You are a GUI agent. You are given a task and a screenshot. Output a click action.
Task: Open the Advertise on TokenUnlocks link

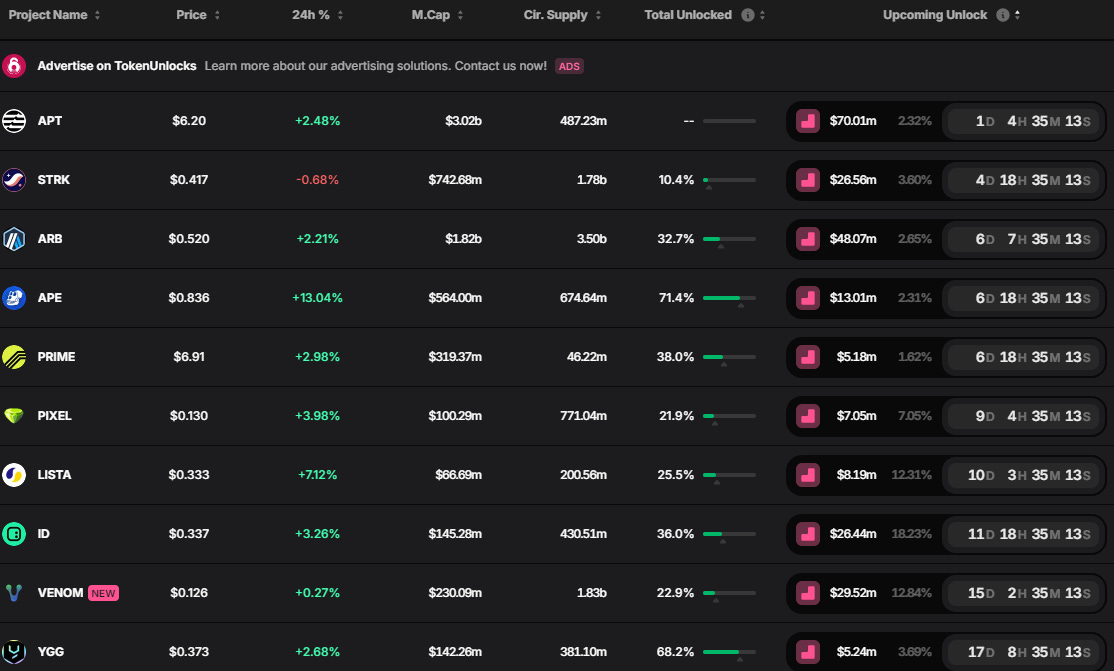point(117,66)
